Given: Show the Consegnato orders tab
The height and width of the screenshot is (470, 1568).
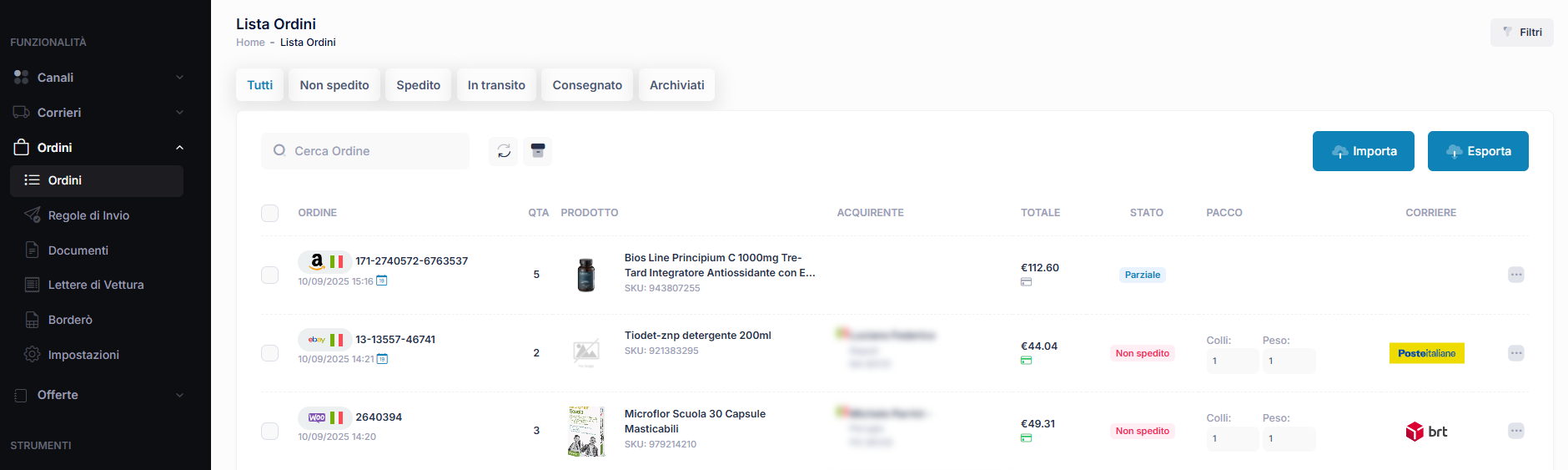Looking at the screenshot, I should tap(587, 85).
